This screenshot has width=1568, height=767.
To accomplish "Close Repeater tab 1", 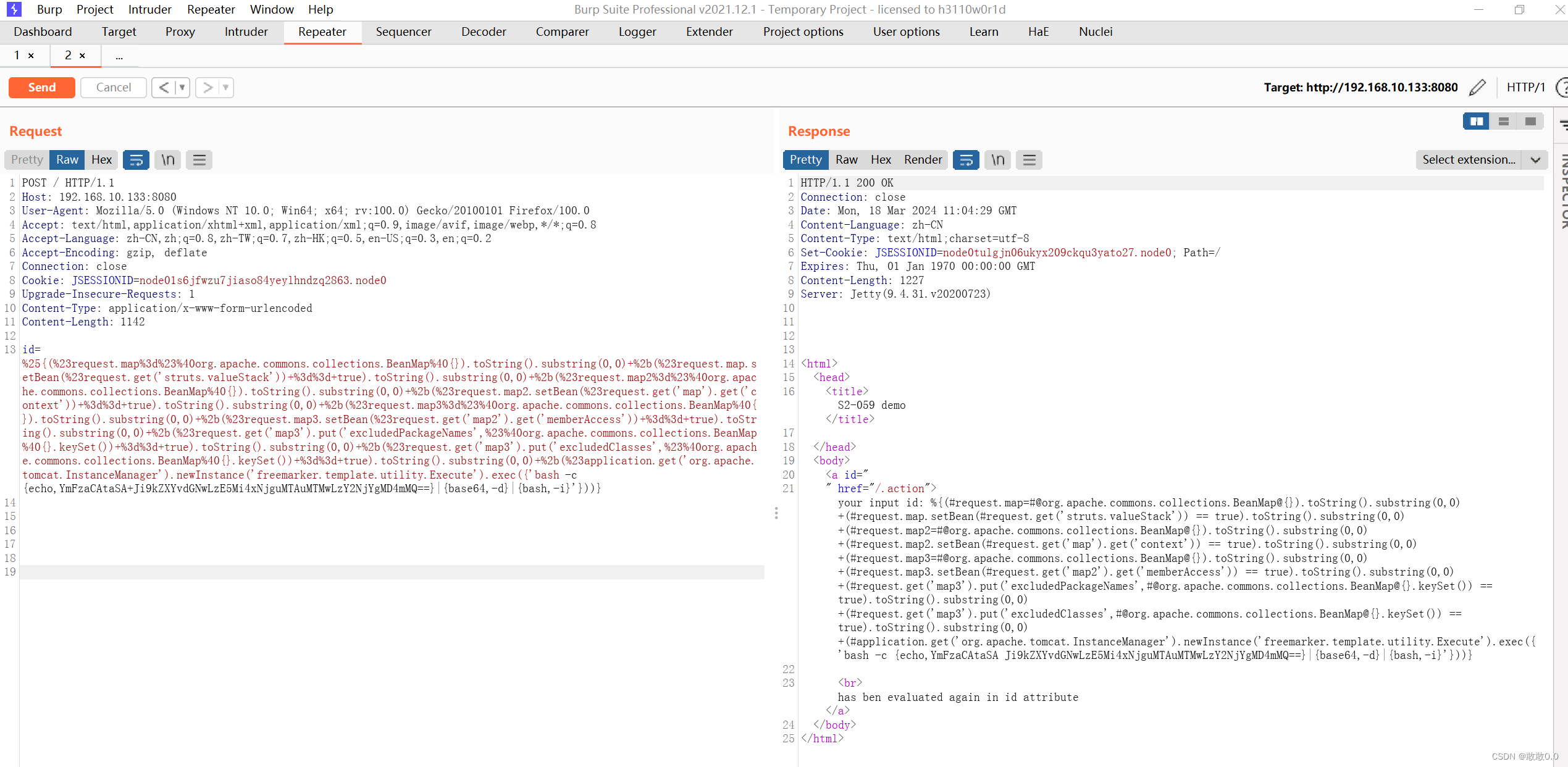I will 31,56.
